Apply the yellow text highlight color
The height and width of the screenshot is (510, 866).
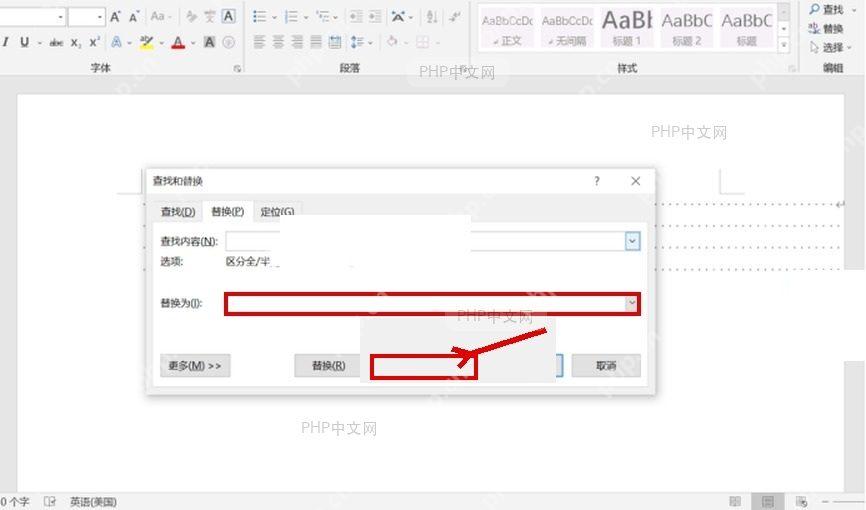(146, 42)
